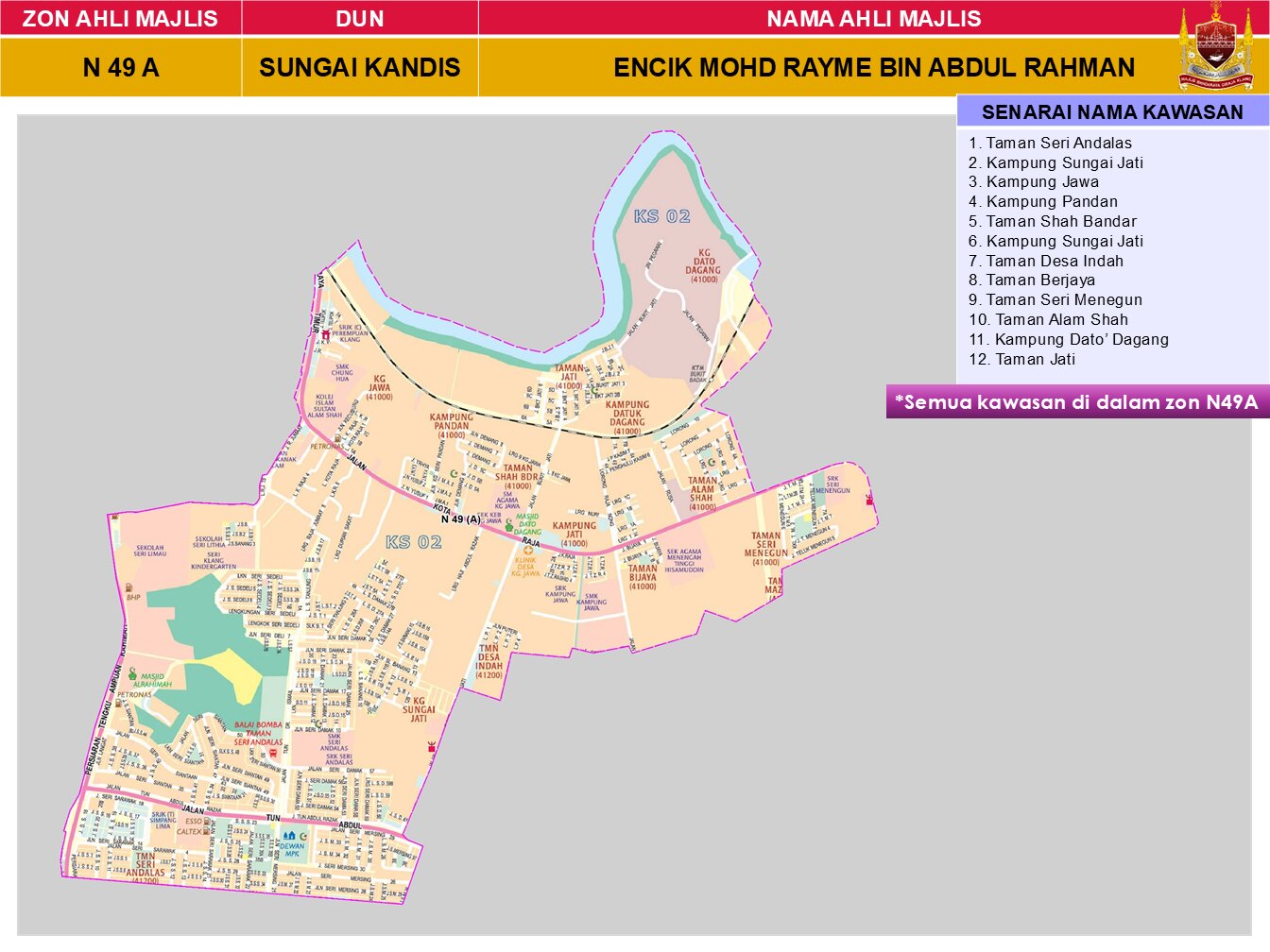Viewport: 1270px width, 952px height.
Task: Click the SUNGAI KANDIS cell
Action: (x=359, y=68)
